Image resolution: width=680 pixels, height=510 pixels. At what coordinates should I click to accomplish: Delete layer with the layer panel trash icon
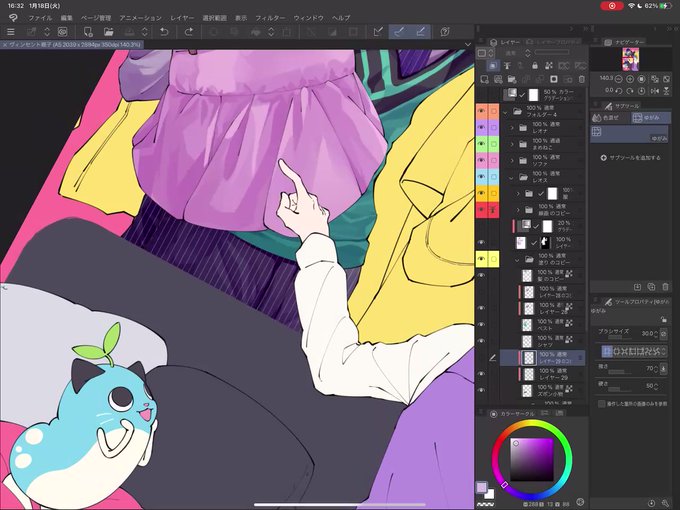(582, 79)
